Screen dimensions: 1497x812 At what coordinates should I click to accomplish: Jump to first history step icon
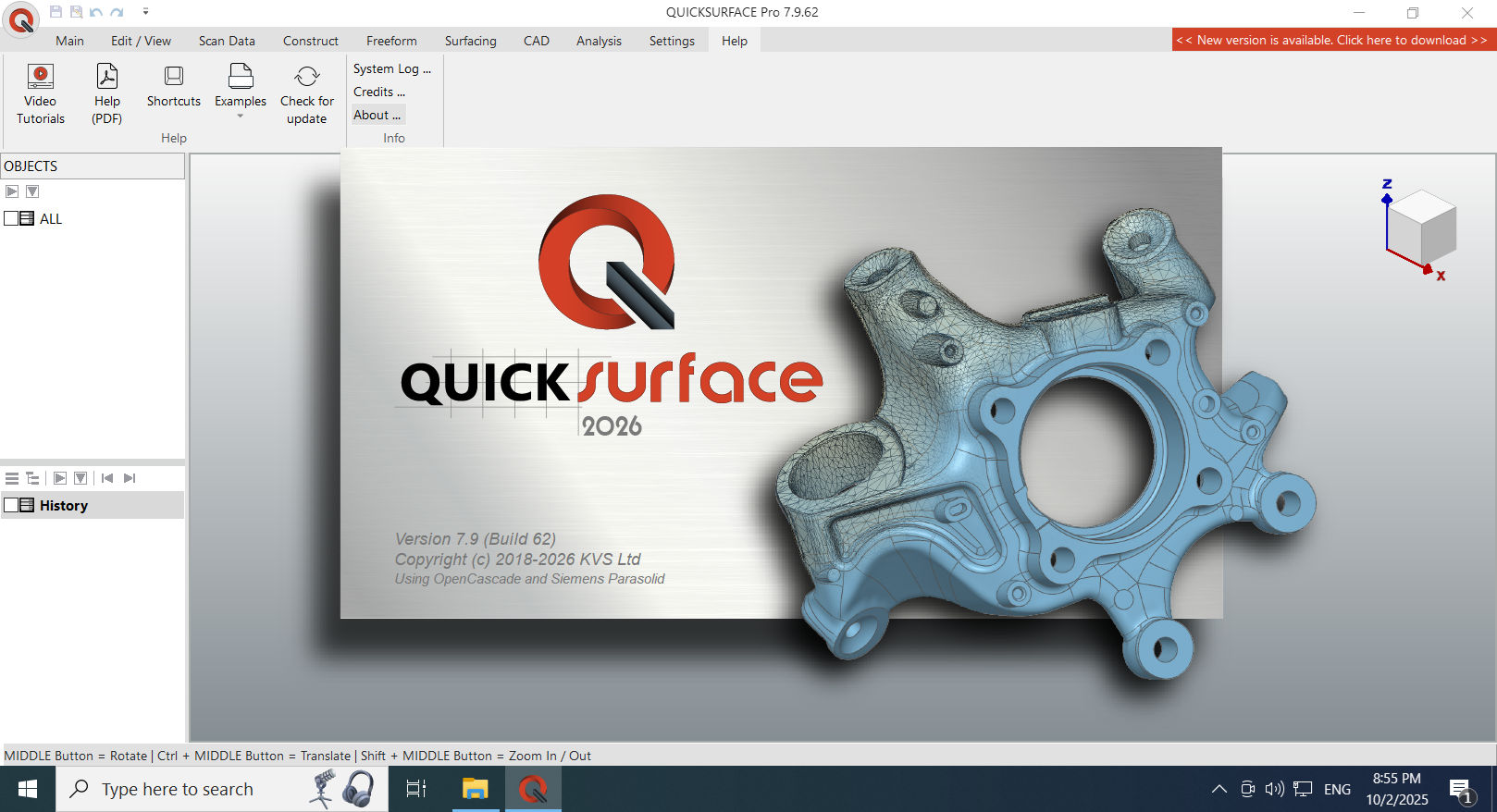pyautogui.click(x=107, y=478)
